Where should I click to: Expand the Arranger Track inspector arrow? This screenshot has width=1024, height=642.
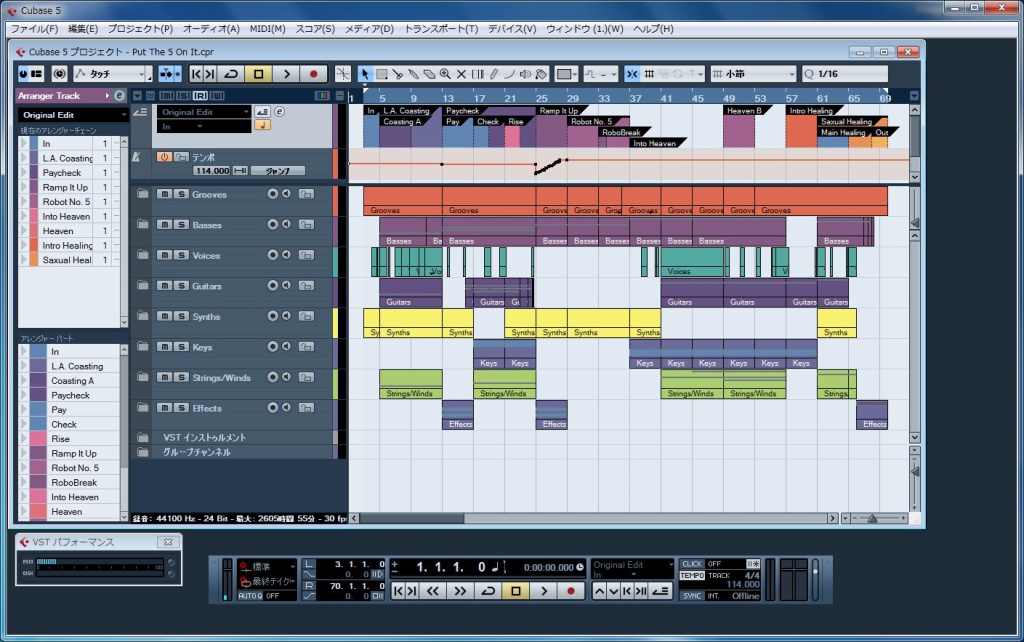point(107,96)
